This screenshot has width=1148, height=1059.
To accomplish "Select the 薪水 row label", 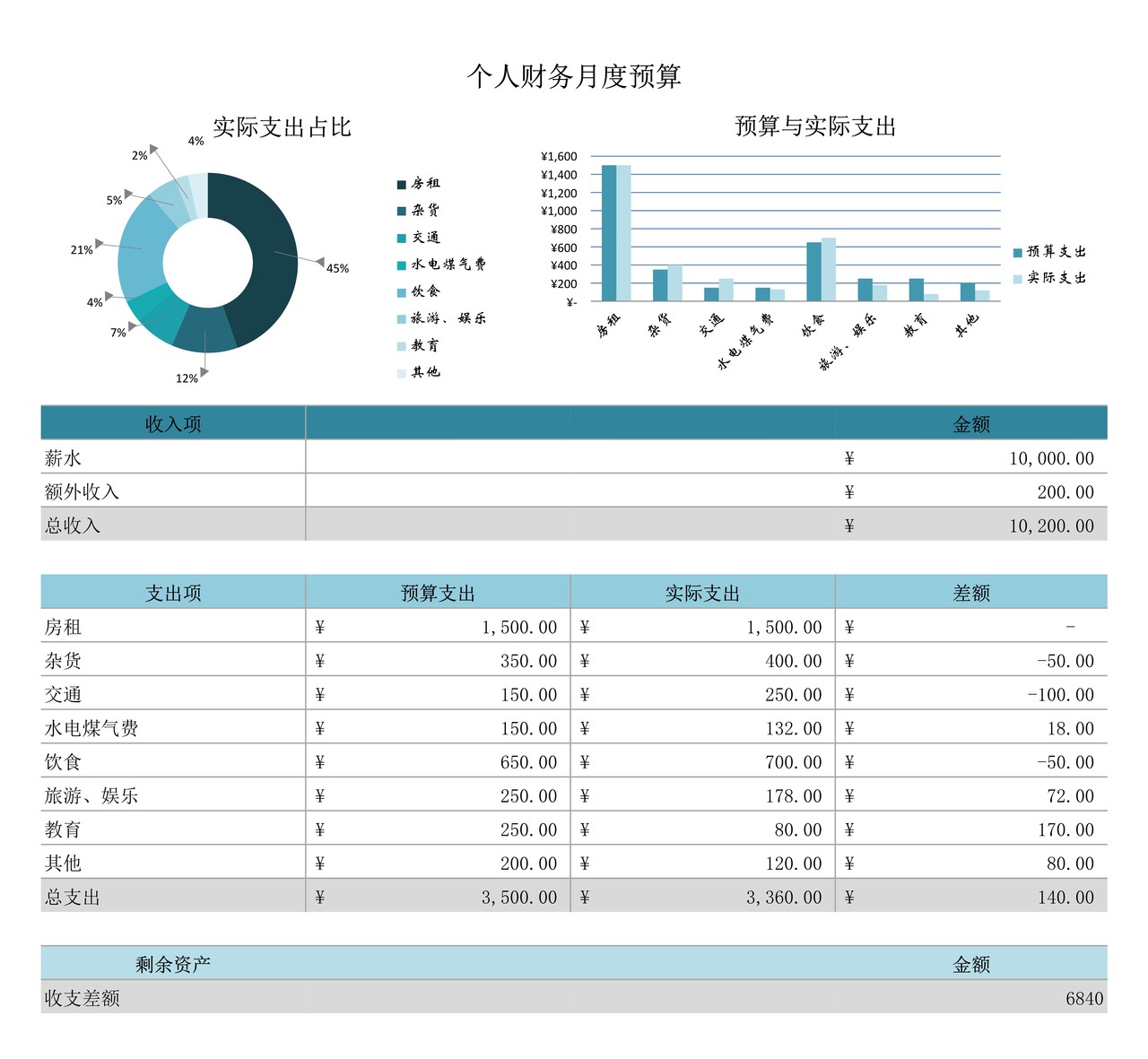I will tap(64, 457).
